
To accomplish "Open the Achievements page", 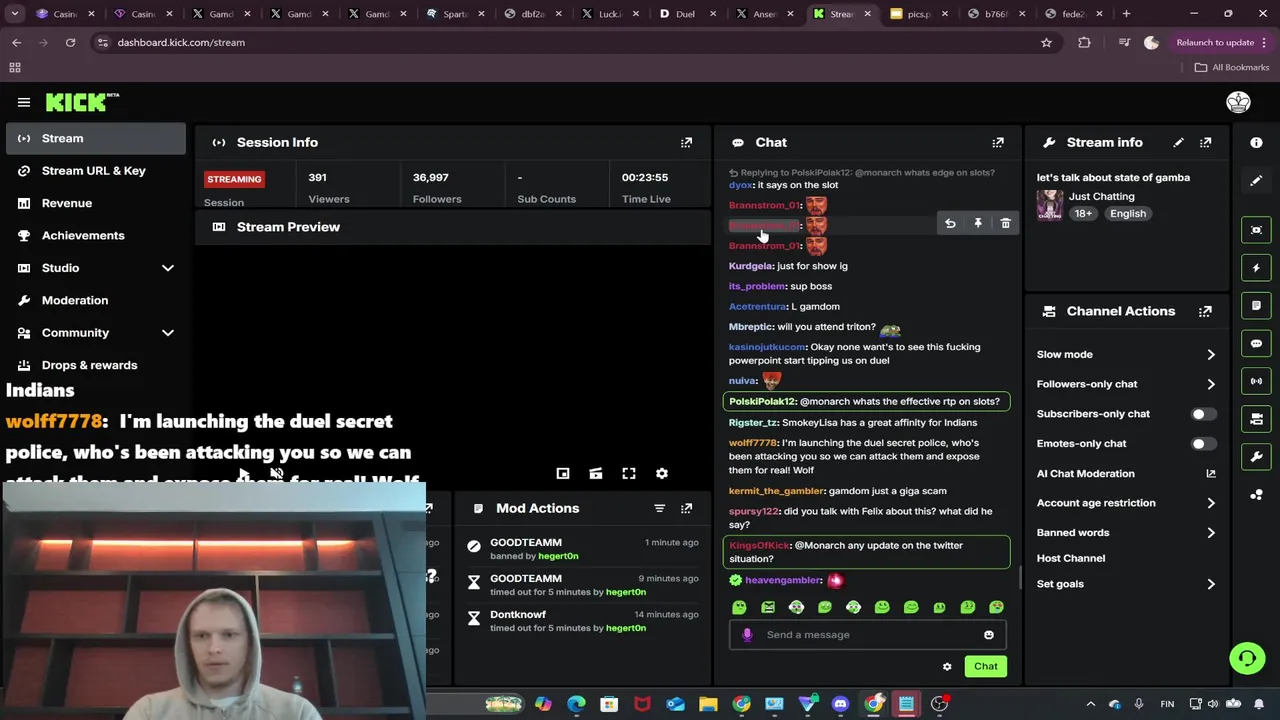I will click(96, 236).
